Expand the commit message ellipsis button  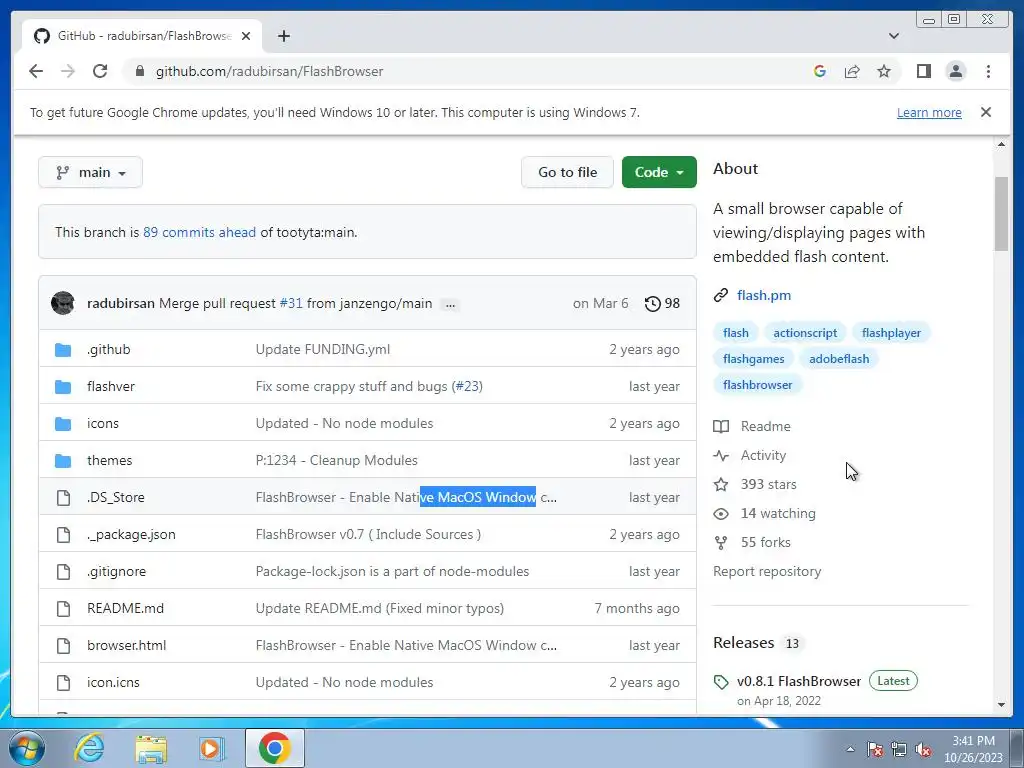450,304
